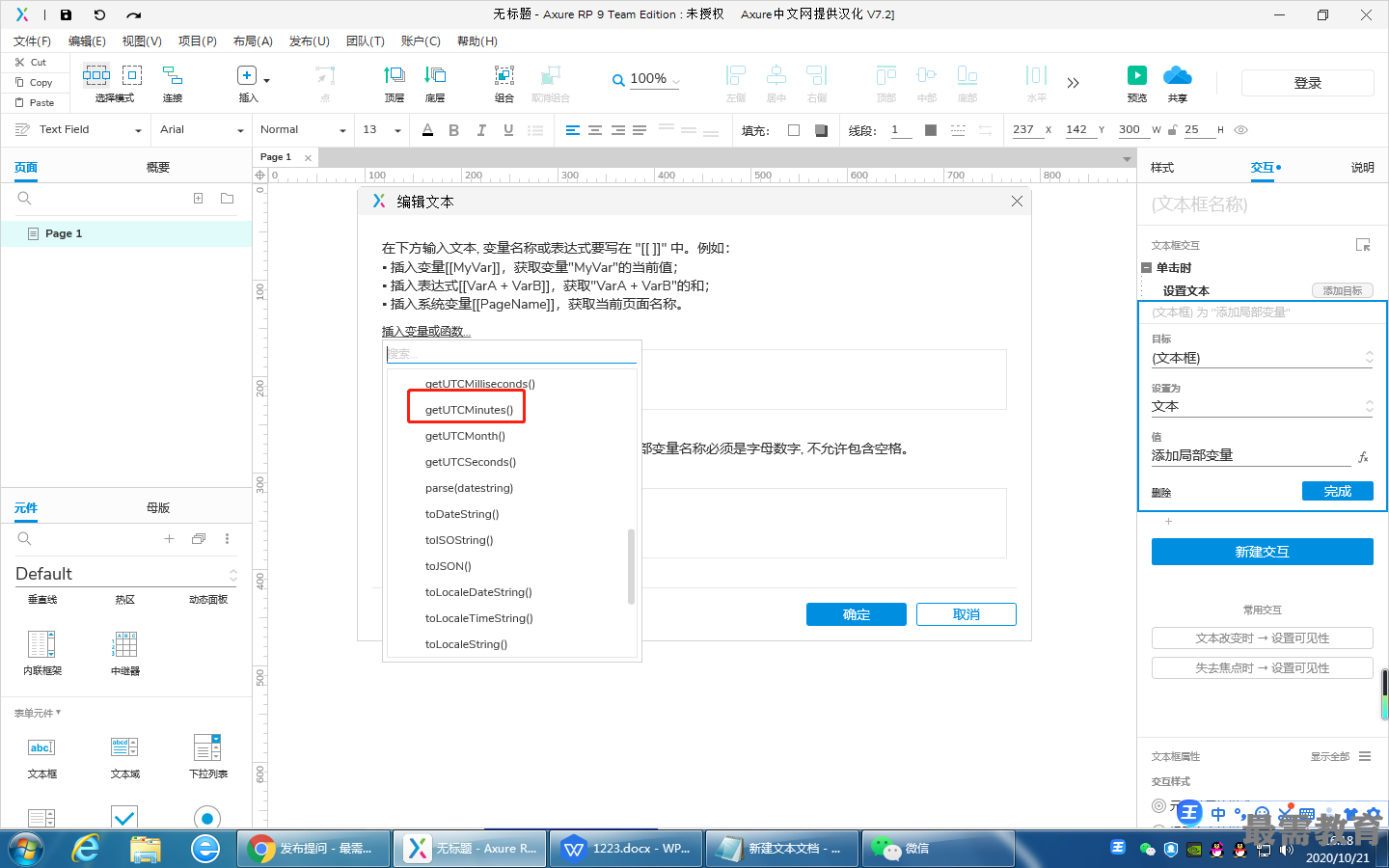Click the 新建交互 new interaction button

(x=1263, y=552)
